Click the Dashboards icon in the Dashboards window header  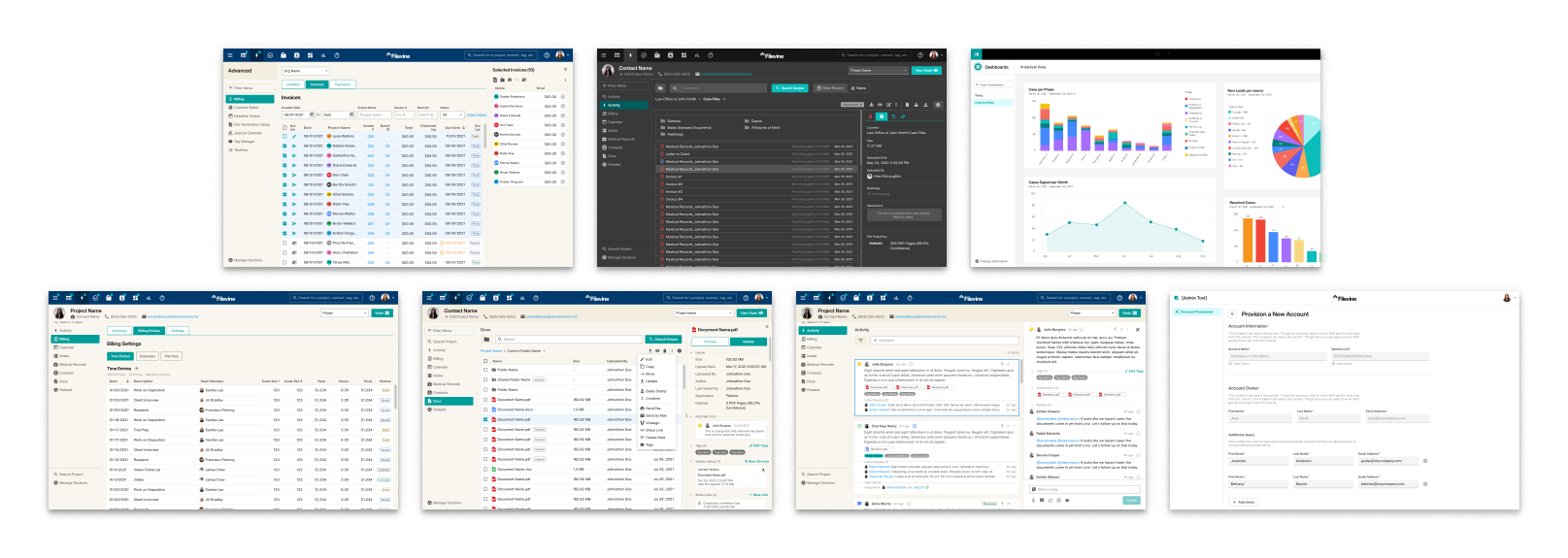point(978,67)
